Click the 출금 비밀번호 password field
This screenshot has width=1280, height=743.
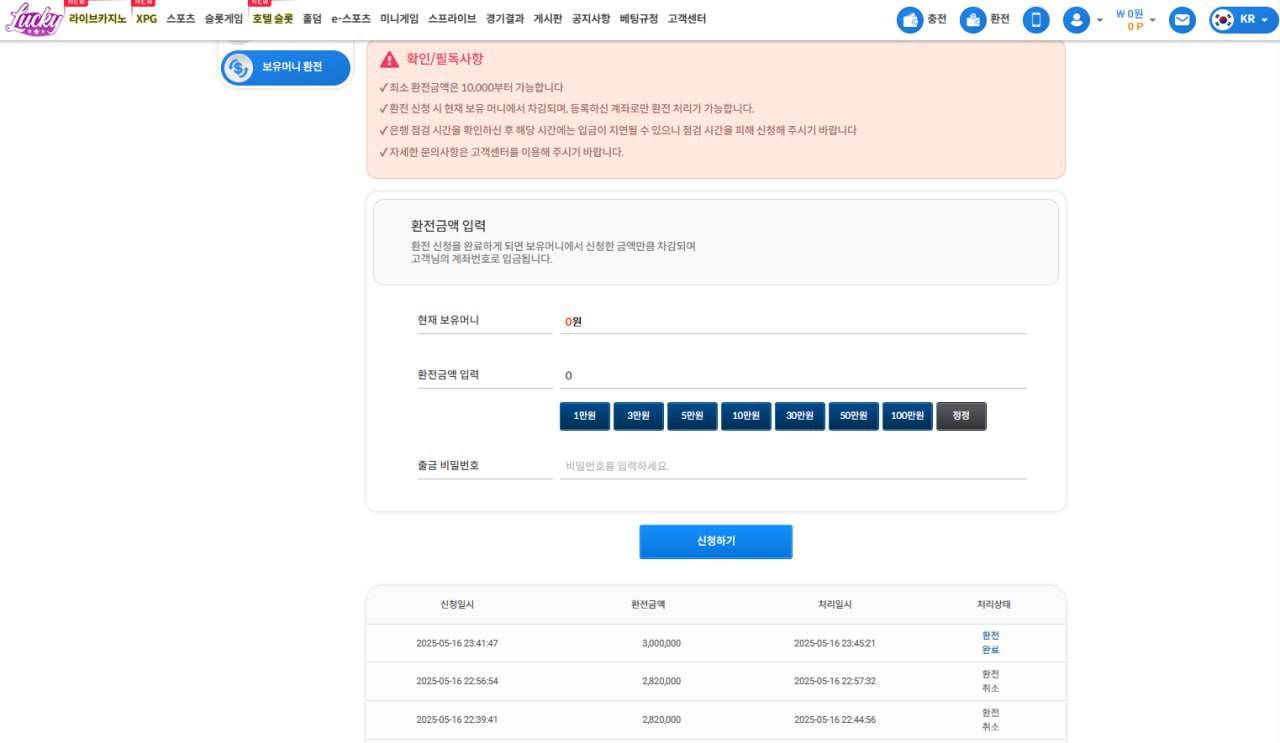(x=792, y=466)
